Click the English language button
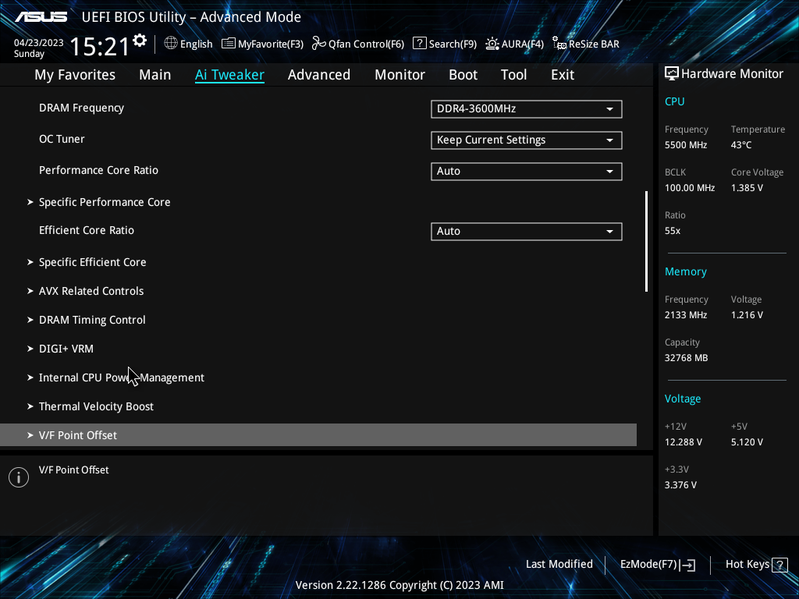 point(196,44)
